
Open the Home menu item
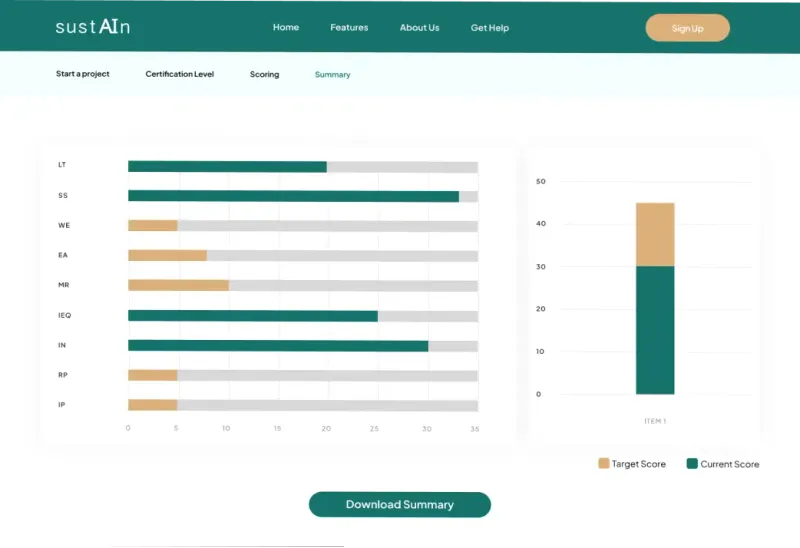pyautogui.click(x=286, y=28)
